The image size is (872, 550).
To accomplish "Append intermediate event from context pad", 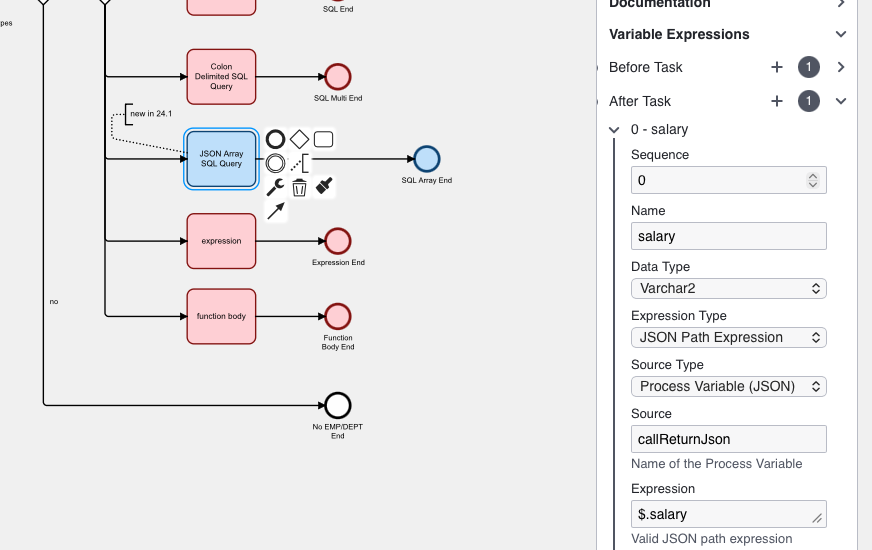I will point(275,163).
